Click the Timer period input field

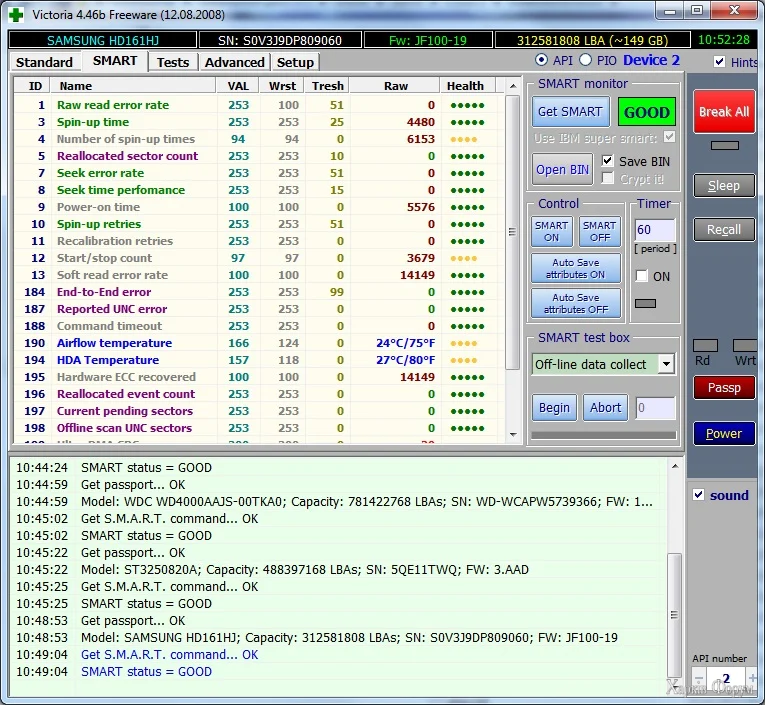click(x=655, y=231)
